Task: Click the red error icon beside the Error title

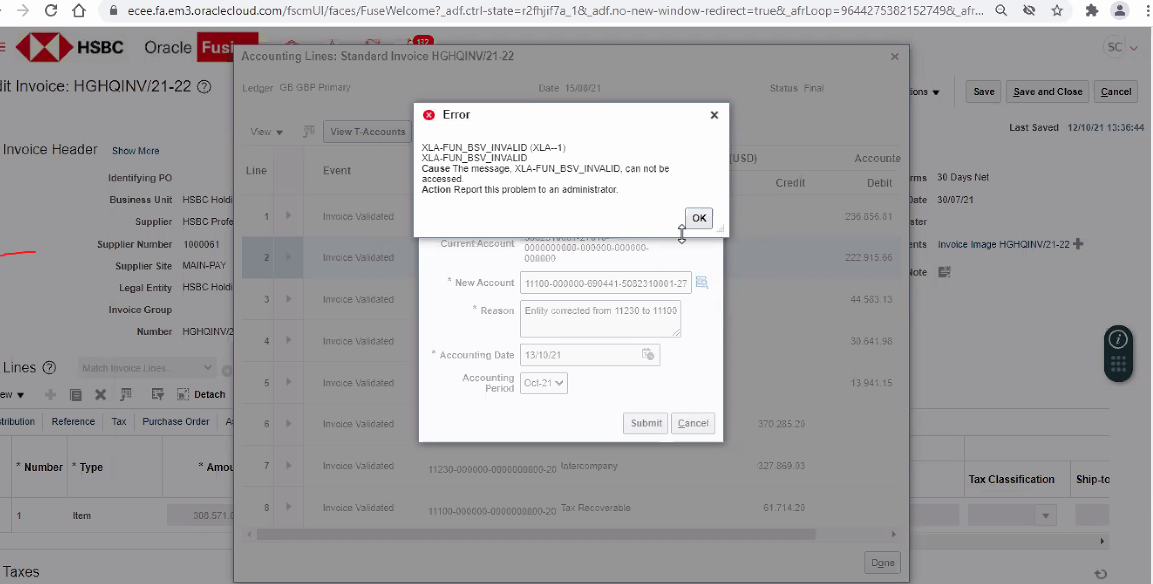Action: (x=429, y=115)
